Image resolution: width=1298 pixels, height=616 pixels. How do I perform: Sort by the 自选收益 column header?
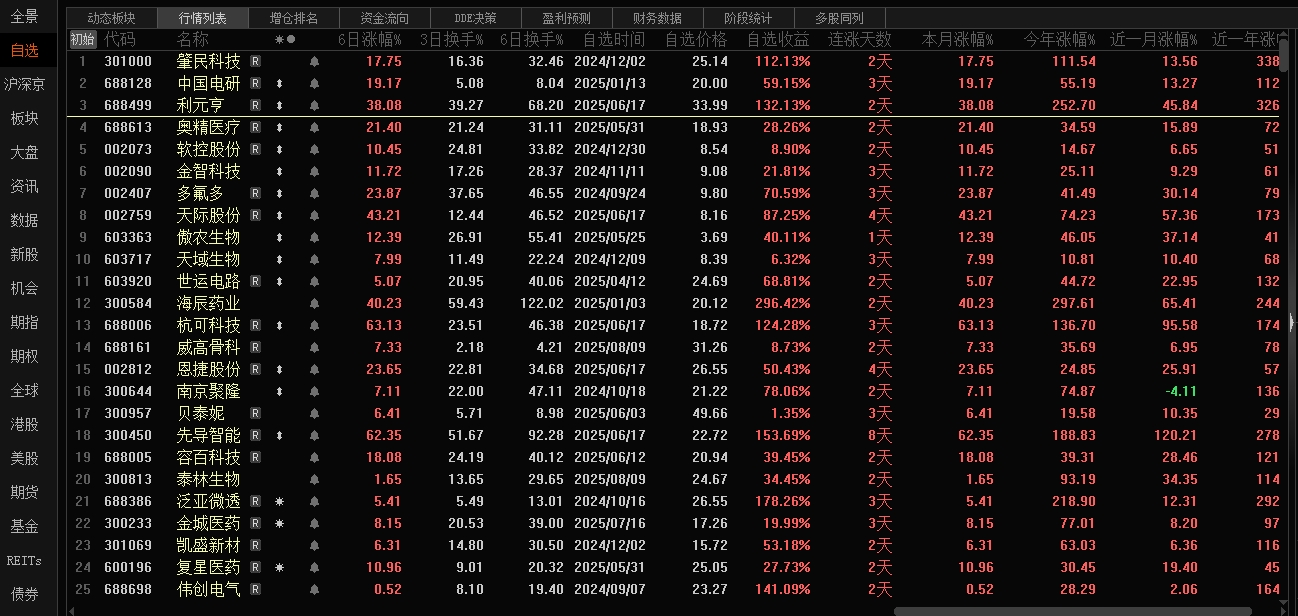click(x=778, y=39)
